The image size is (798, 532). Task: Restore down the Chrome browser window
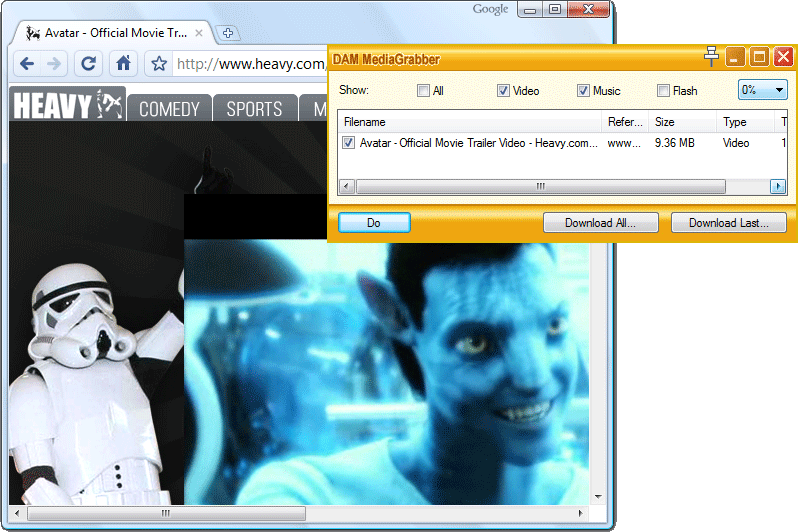pos(555,10)
